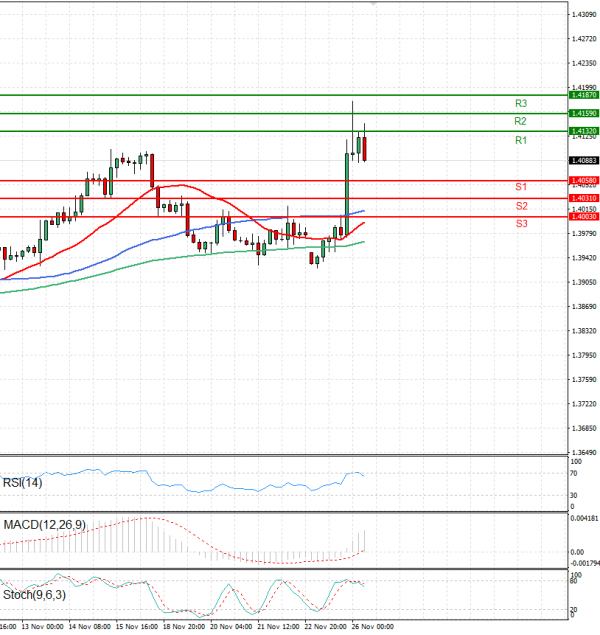Click the 1.43090 price axis value
Viewport: 600px width, 635px height.
point(584,15)
